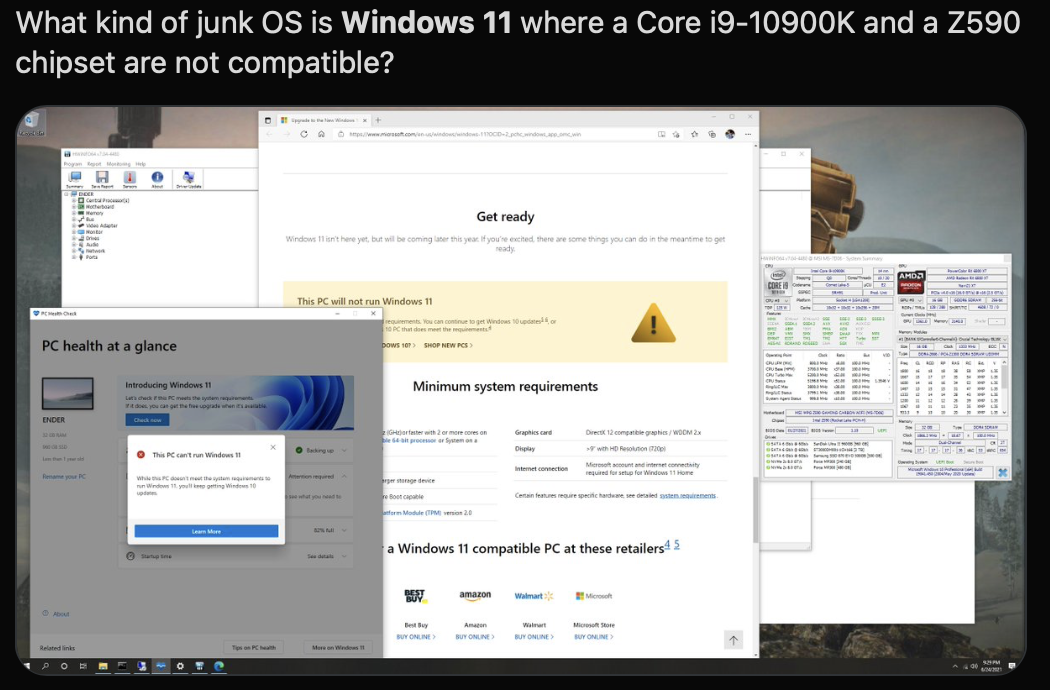Open the Program menu in HWiNFO
The height and width of the screenshot is (690, 1050).
73,164
